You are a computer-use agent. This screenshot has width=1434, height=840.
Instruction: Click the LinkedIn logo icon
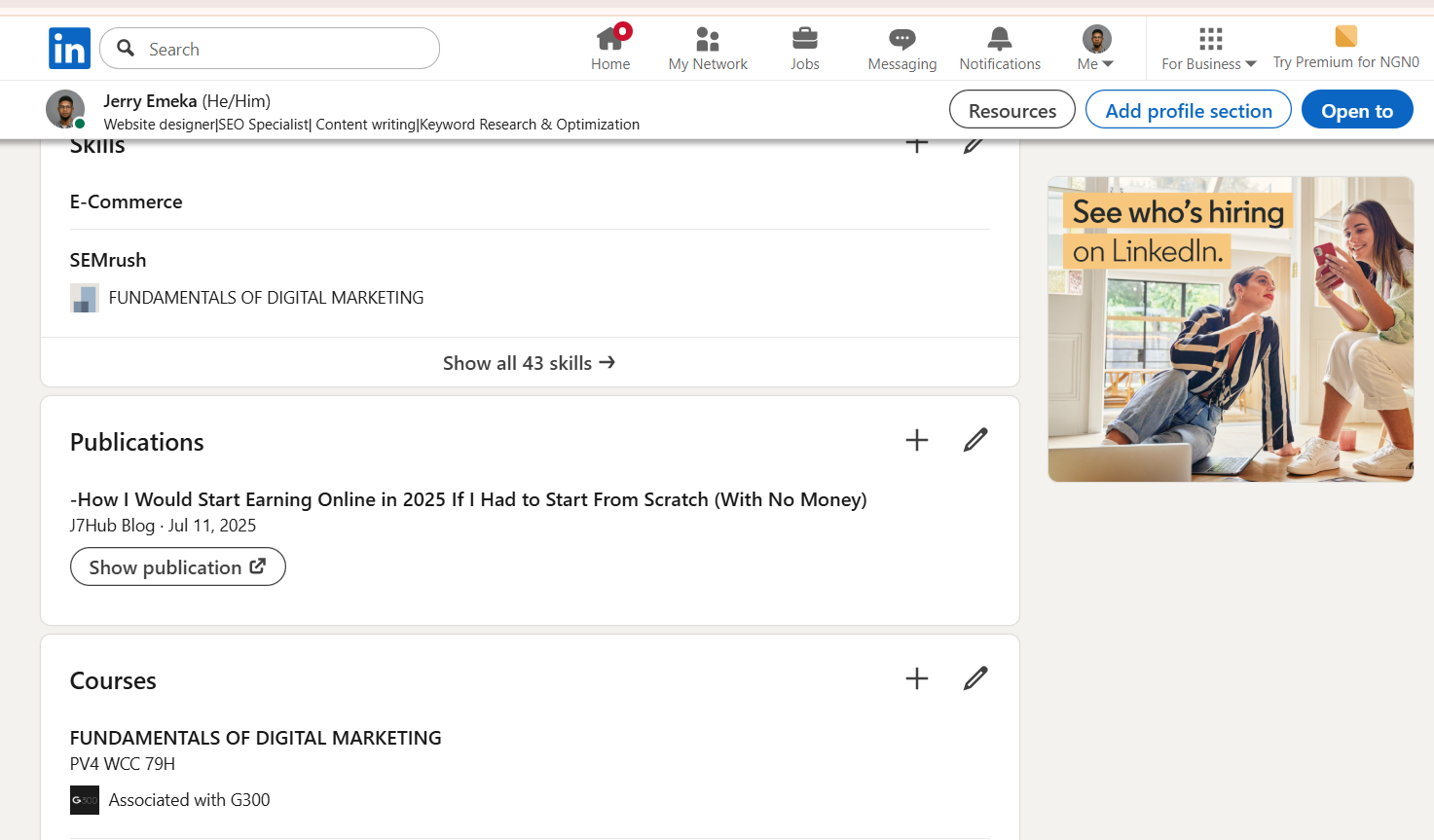point(69,48)
